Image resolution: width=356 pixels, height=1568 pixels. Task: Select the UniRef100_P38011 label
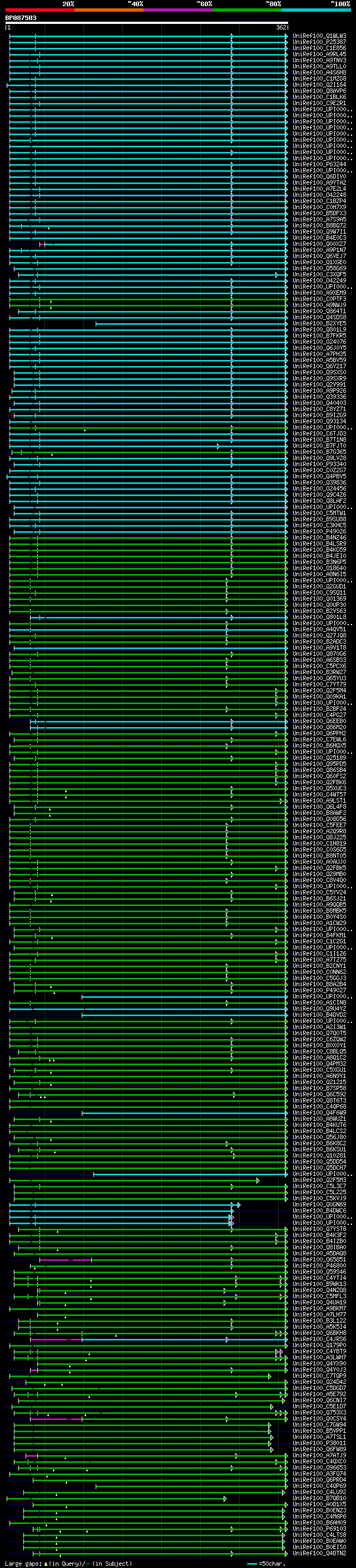point(319,1443)
